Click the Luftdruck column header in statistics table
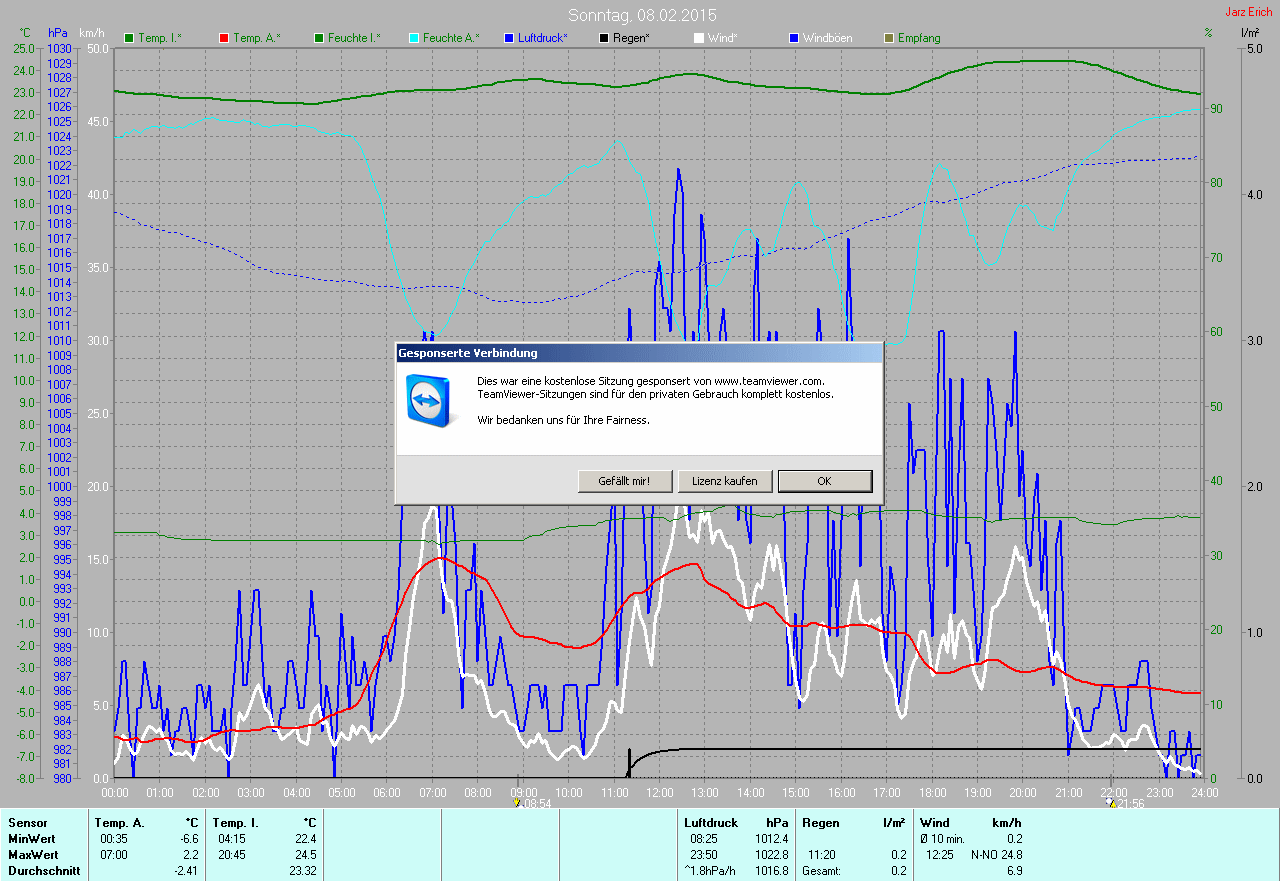 click(x=709, y=822)
